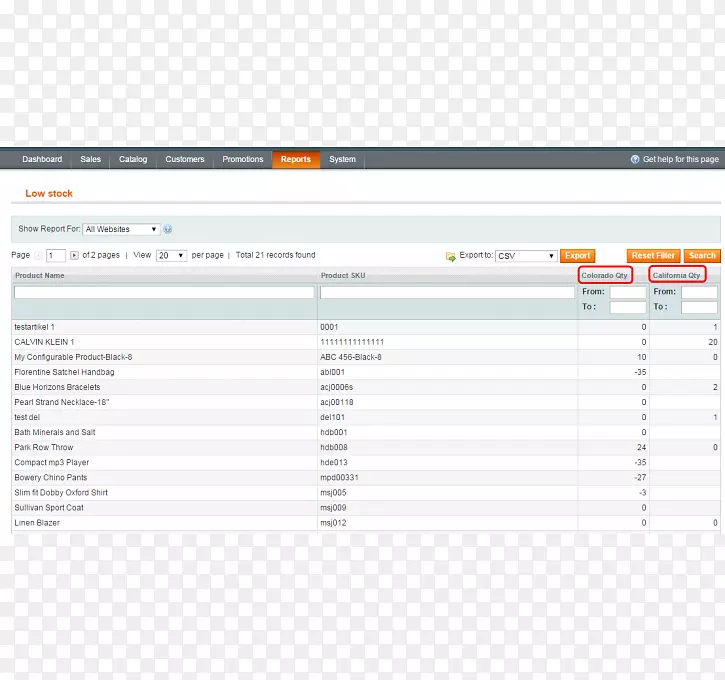Open the Show Report For websites dropdown

(x=121, y=229)
